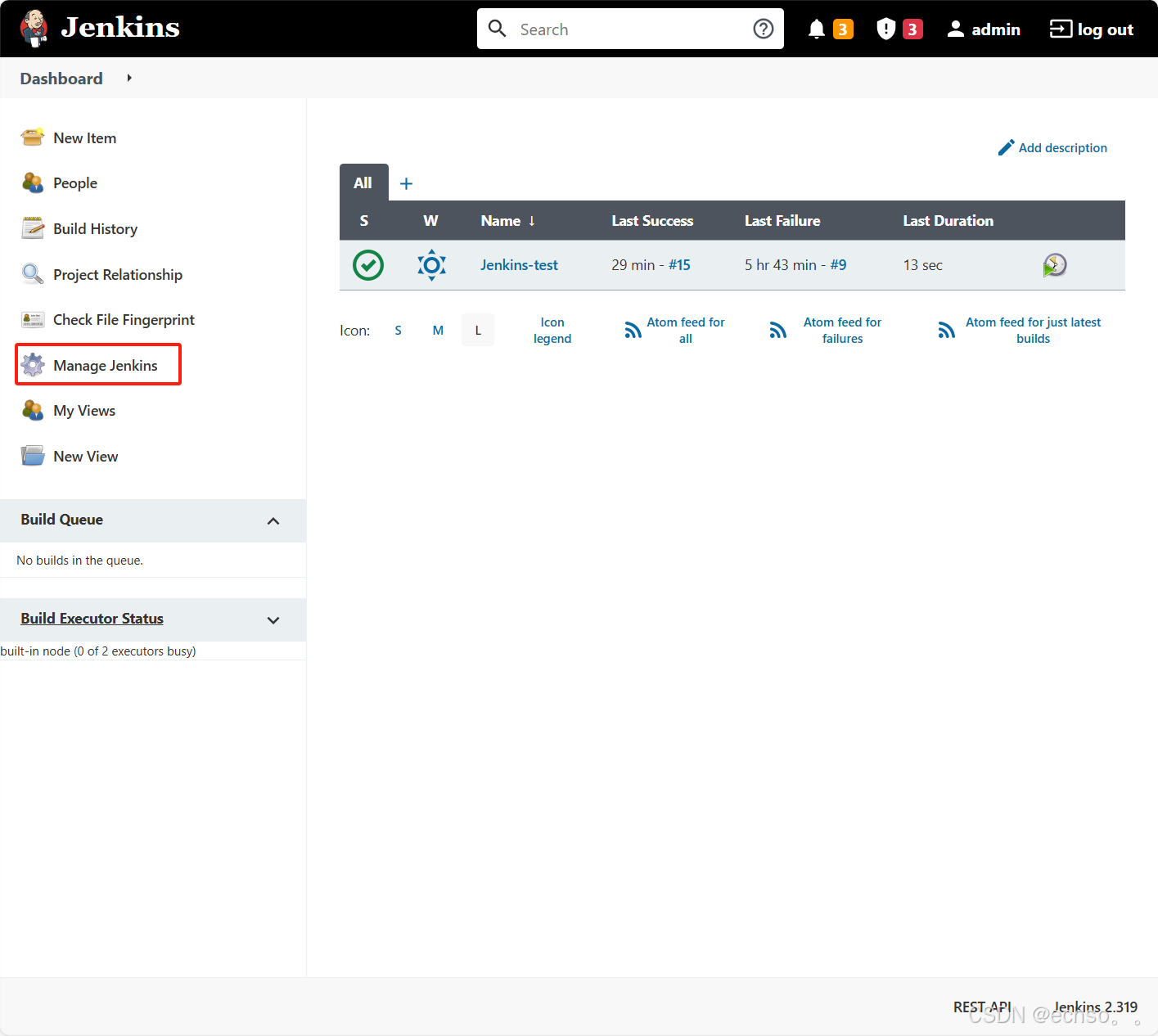Set icon size to S

pyautogui.click(x=398, y=331)
